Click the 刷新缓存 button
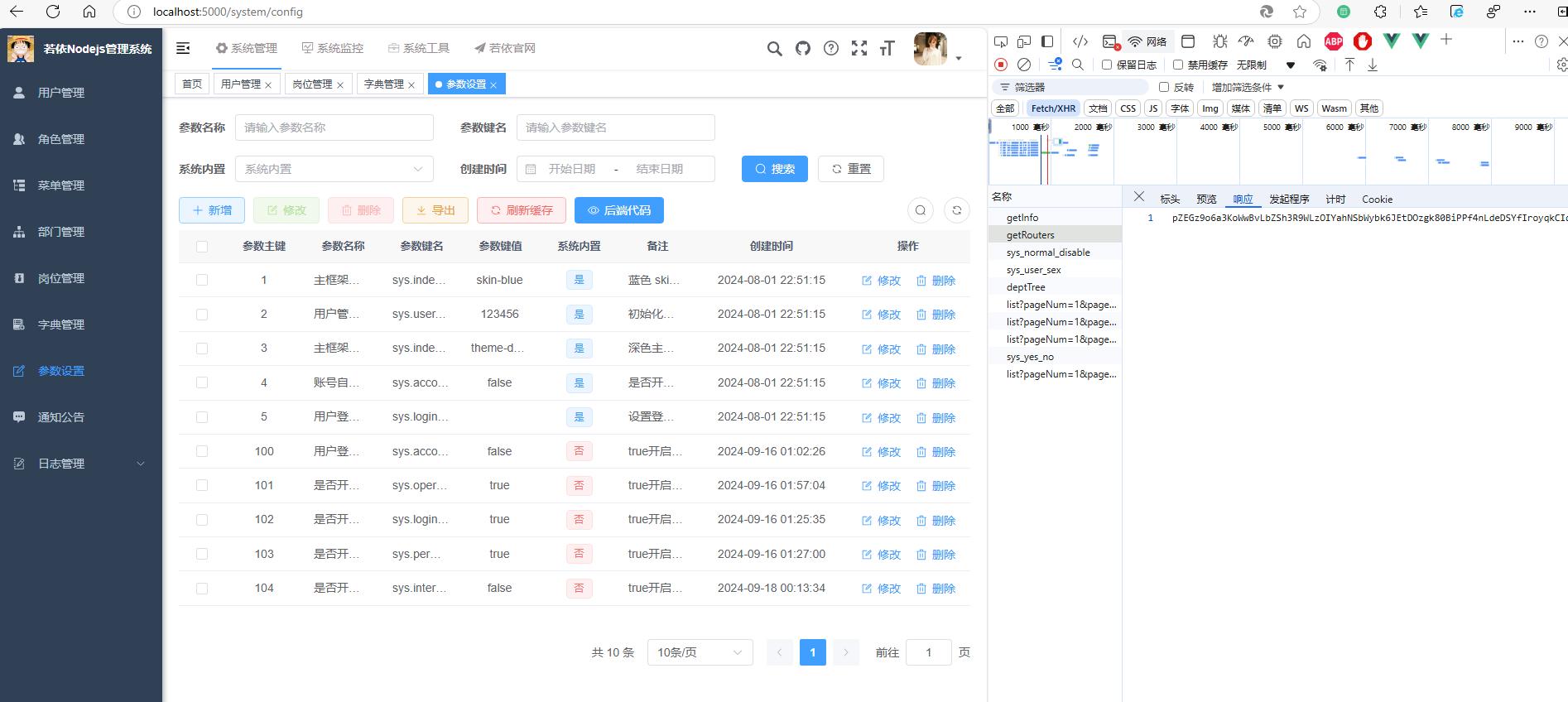The image size is (1568, 702). coord(522,210)
